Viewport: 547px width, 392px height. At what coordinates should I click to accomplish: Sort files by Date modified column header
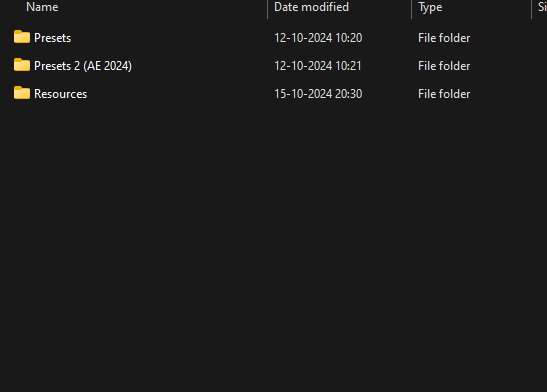[x=311, y=7]
